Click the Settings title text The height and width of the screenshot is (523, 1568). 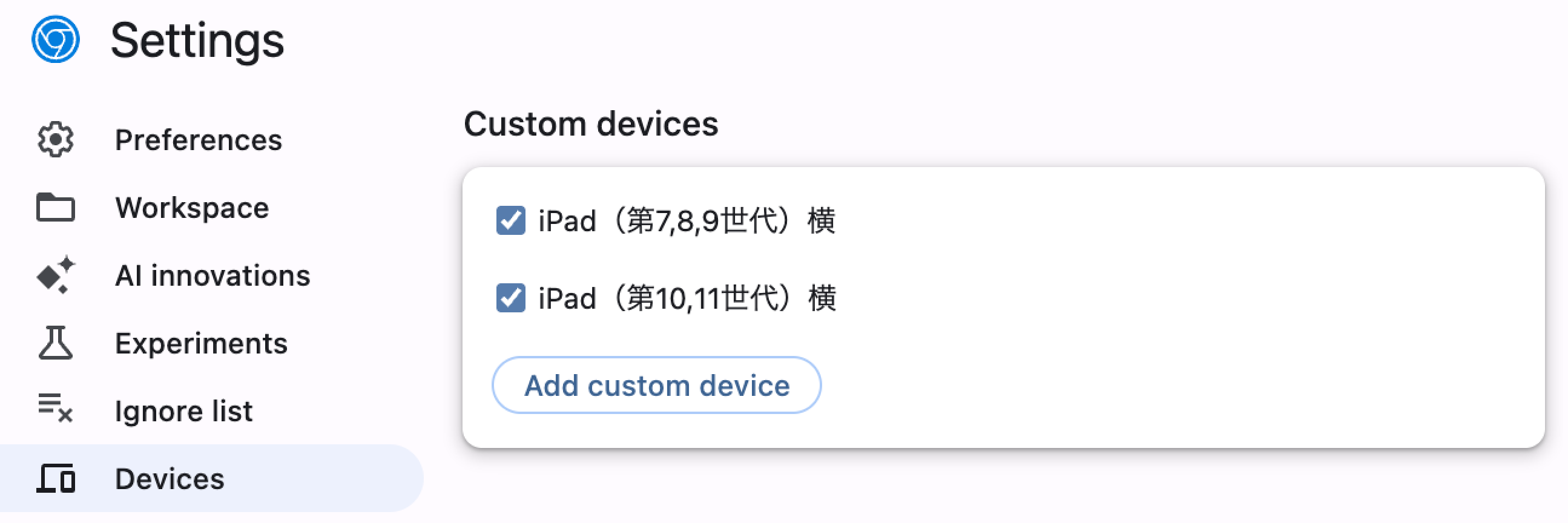(198, 41)
